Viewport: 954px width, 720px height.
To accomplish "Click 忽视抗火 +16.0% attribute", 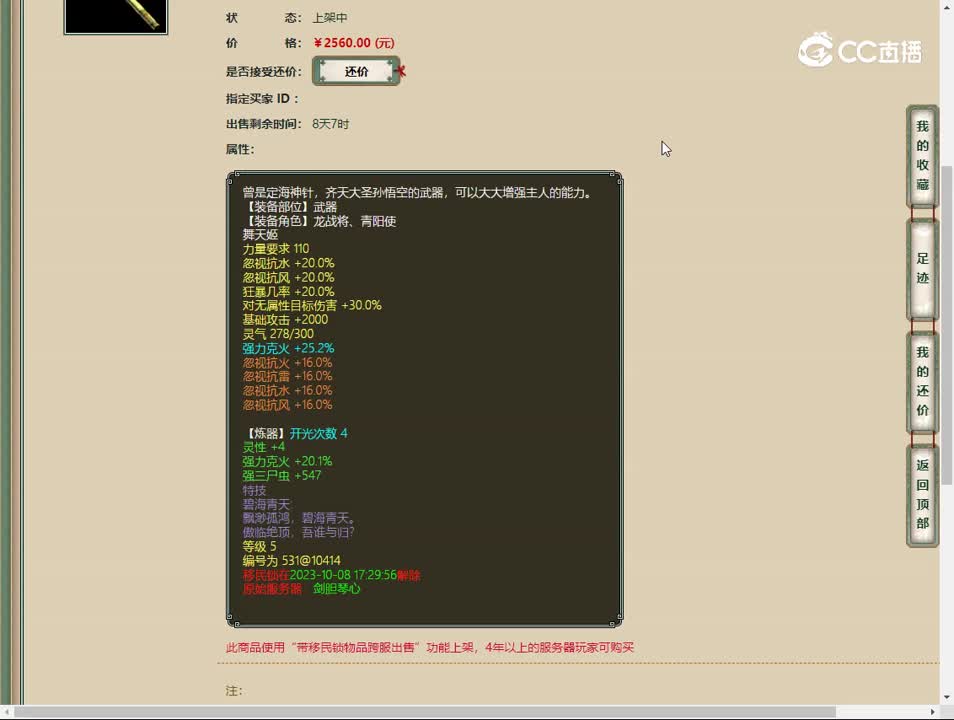I will tap(287, 363).
